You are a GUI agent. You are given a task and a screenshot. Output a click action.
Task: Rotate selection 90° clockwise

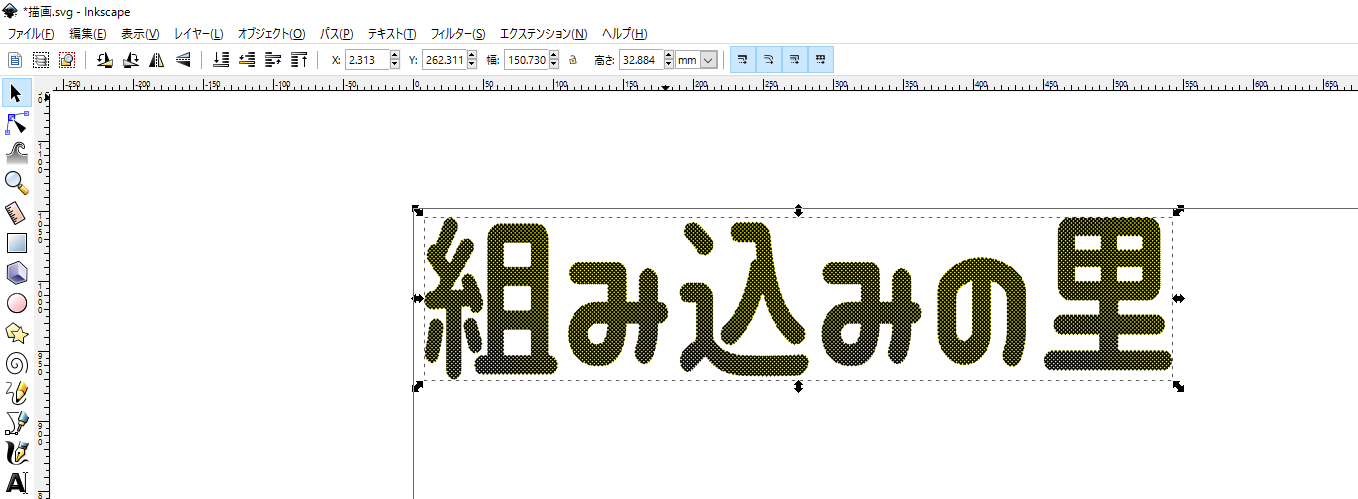[130, 60]
